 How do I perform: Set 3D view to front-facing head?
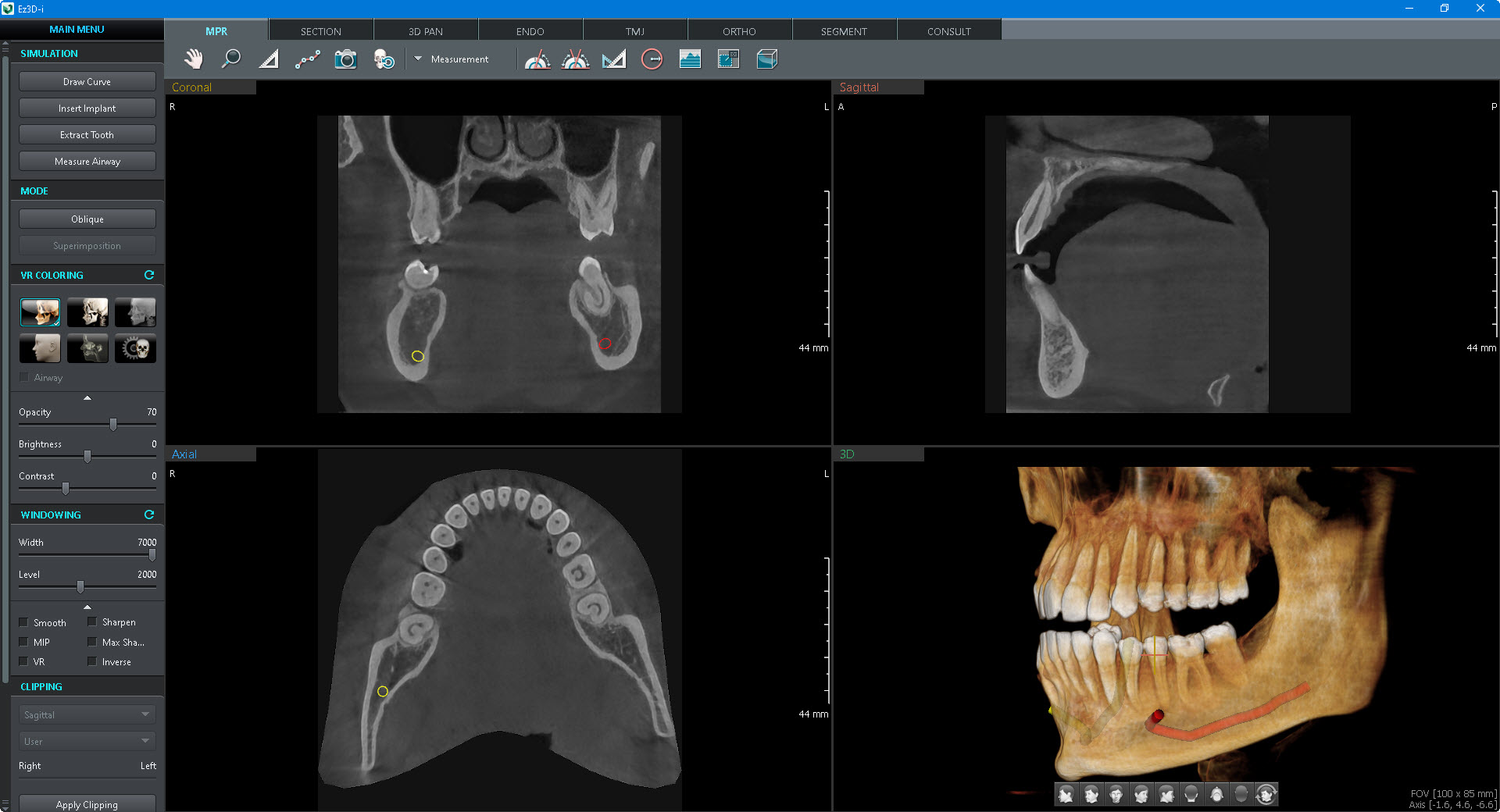[x=1116, y=795]
